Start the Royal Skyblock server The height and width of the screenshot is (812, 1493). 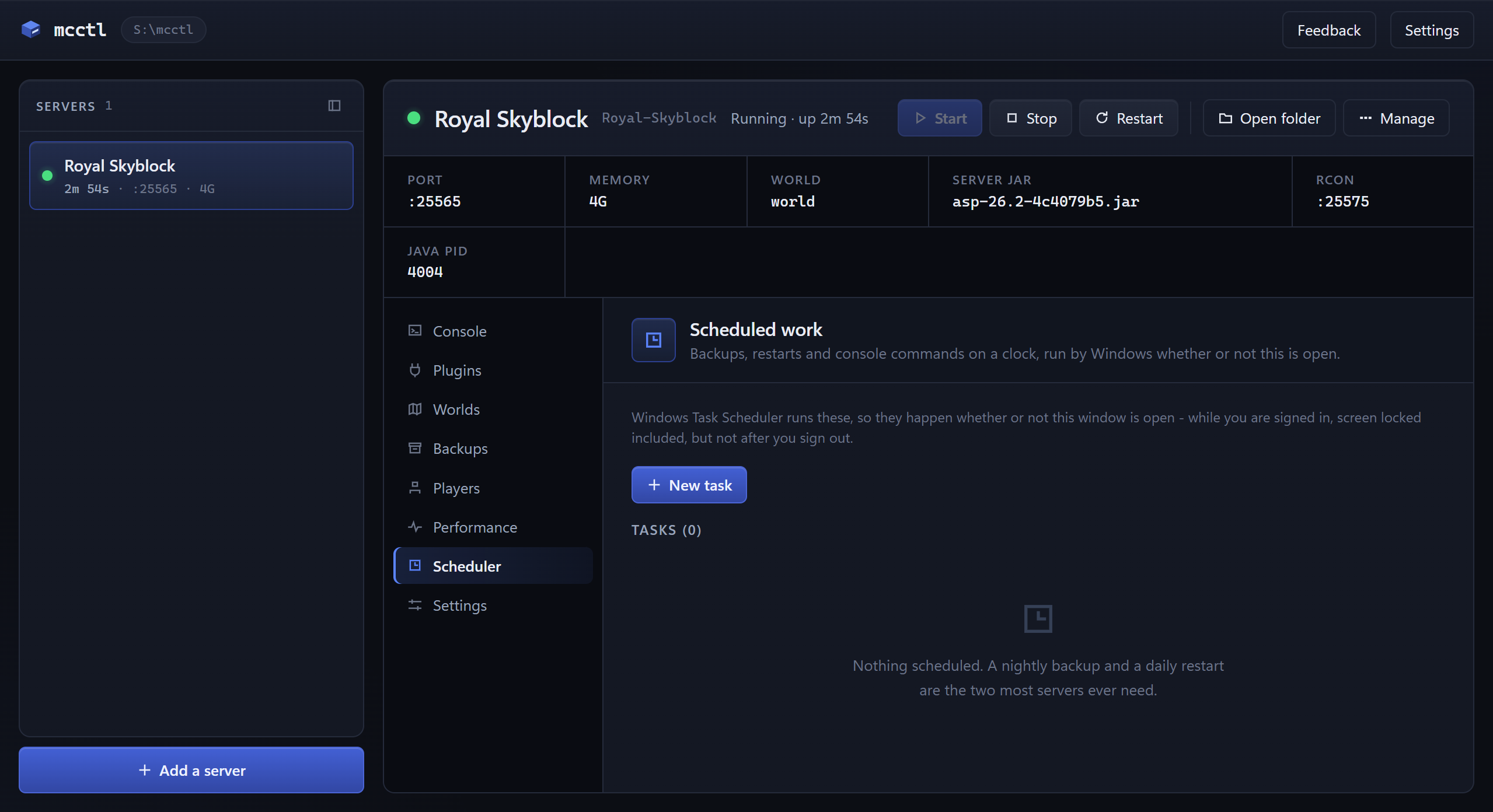coord(940,118)
